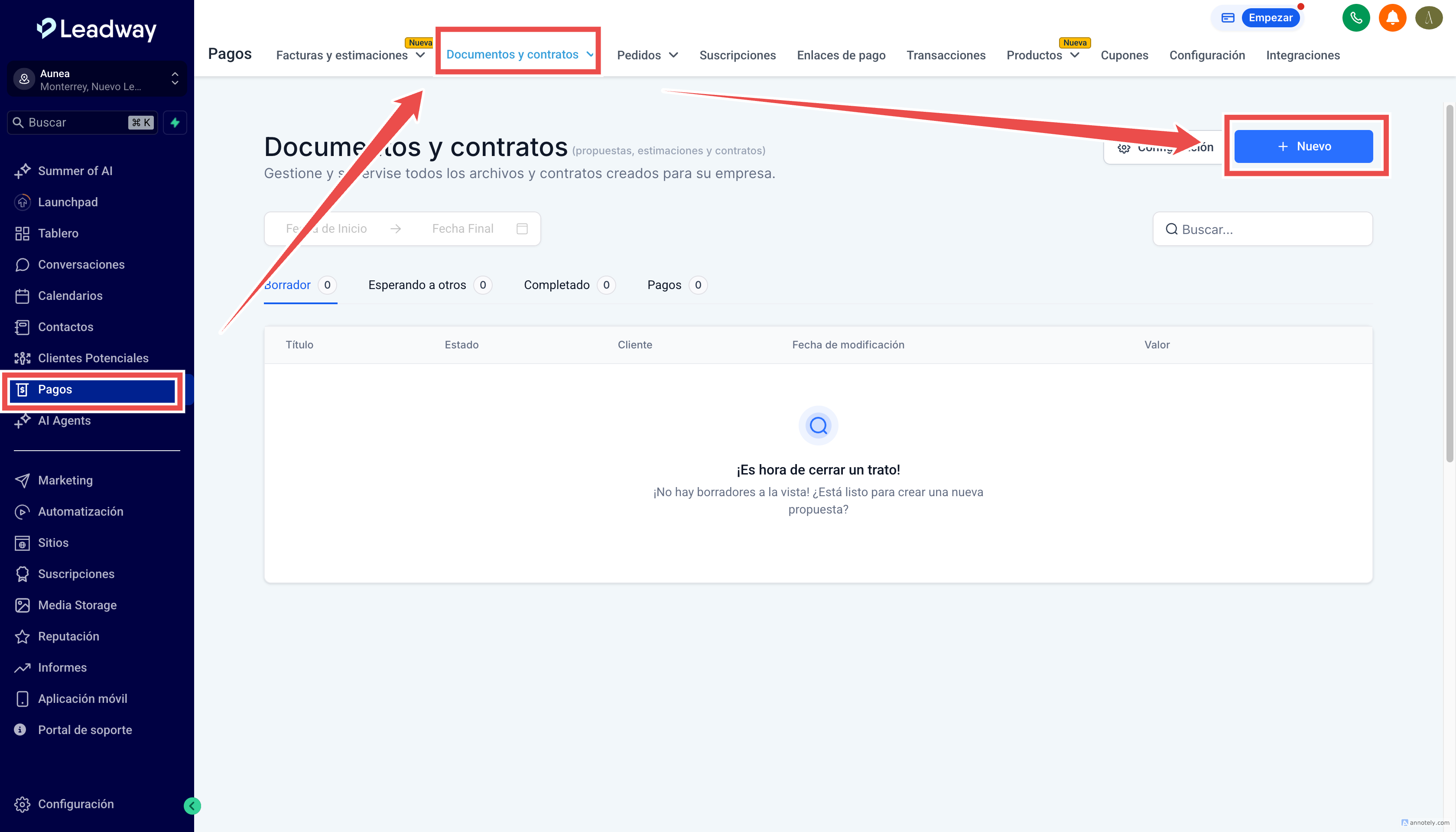Click the Buscar documents search field
This screenshot has height=832, width=1456.
[x=1263, y=229]
